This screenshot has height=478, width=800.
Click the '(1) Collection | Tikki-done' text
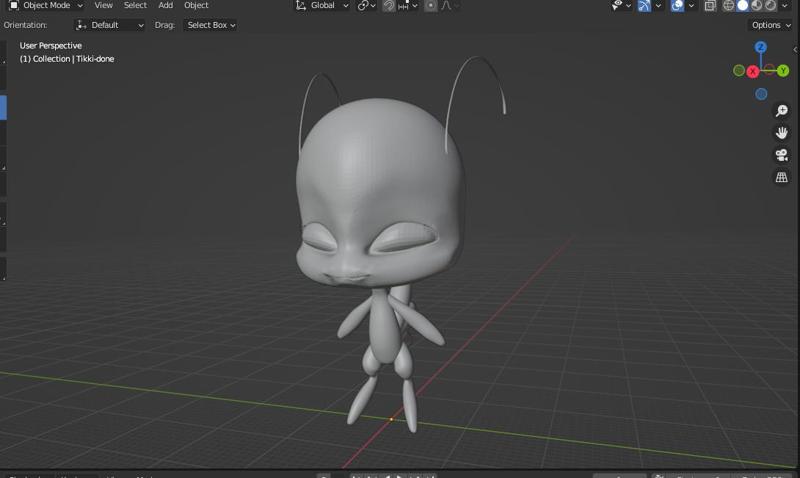click(x=67, y=59)
